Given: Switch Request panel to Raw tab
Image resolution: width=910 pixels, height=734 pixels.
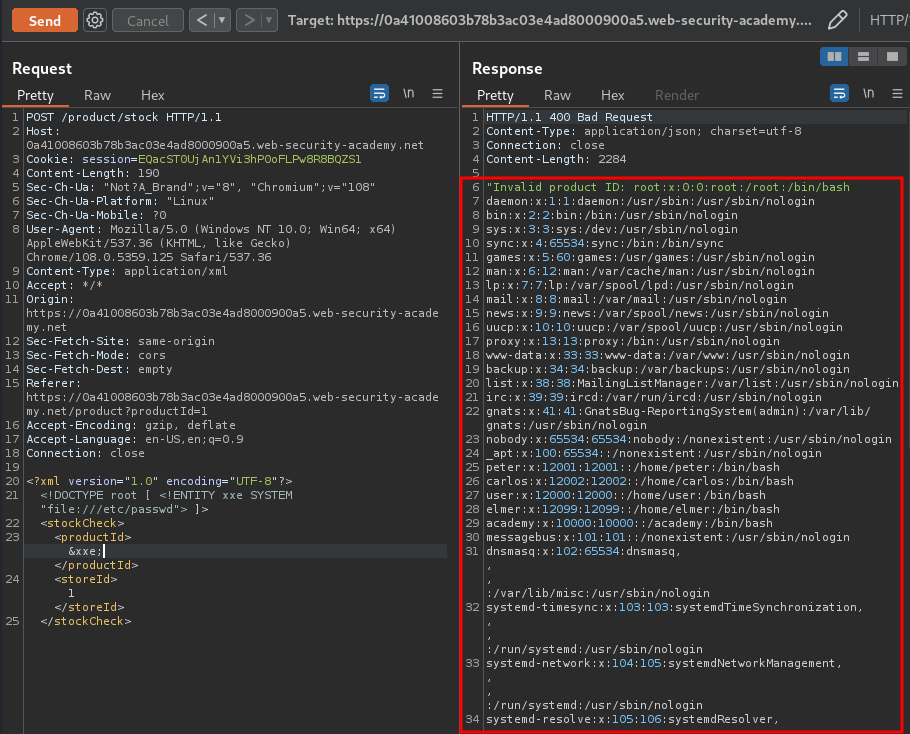Looking at the screenshot, I should point(97,95).
